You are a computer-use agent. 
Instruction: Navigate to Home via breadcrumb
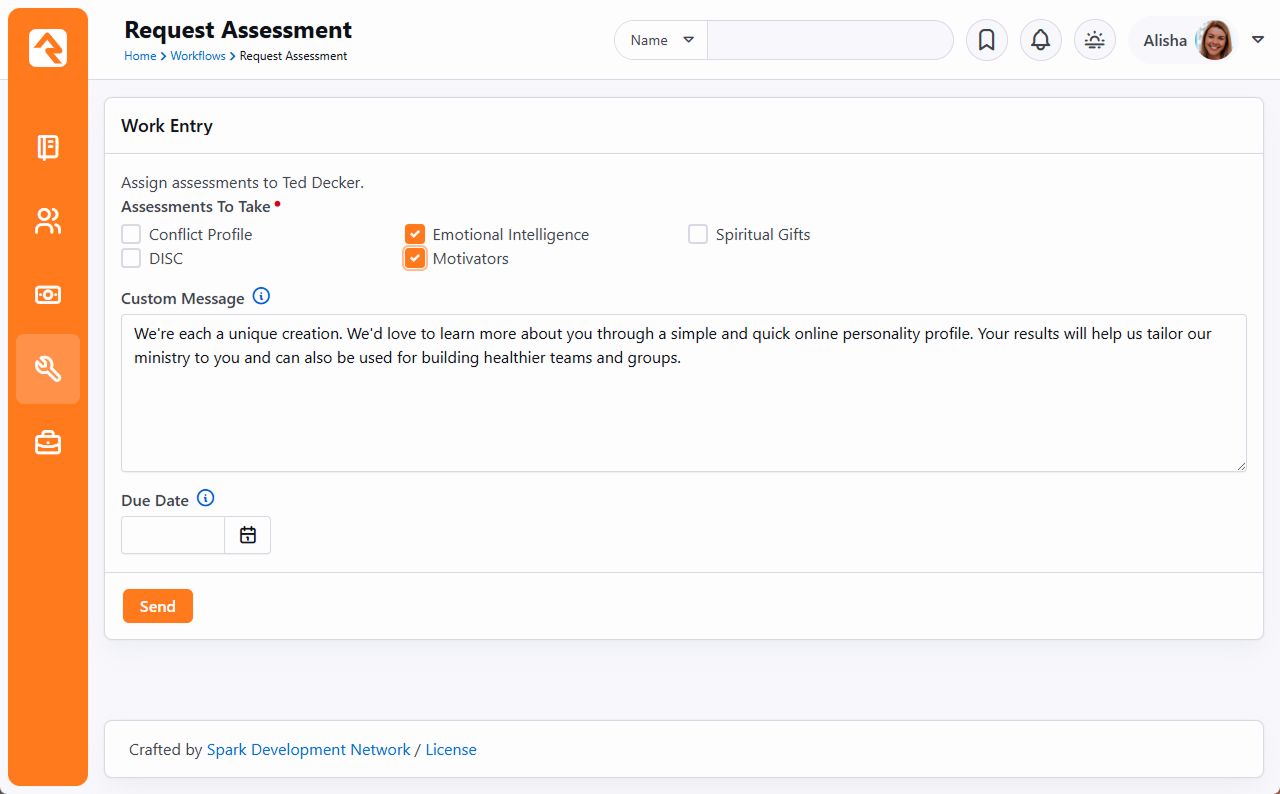pyautogui.click(x=140, y=56)
